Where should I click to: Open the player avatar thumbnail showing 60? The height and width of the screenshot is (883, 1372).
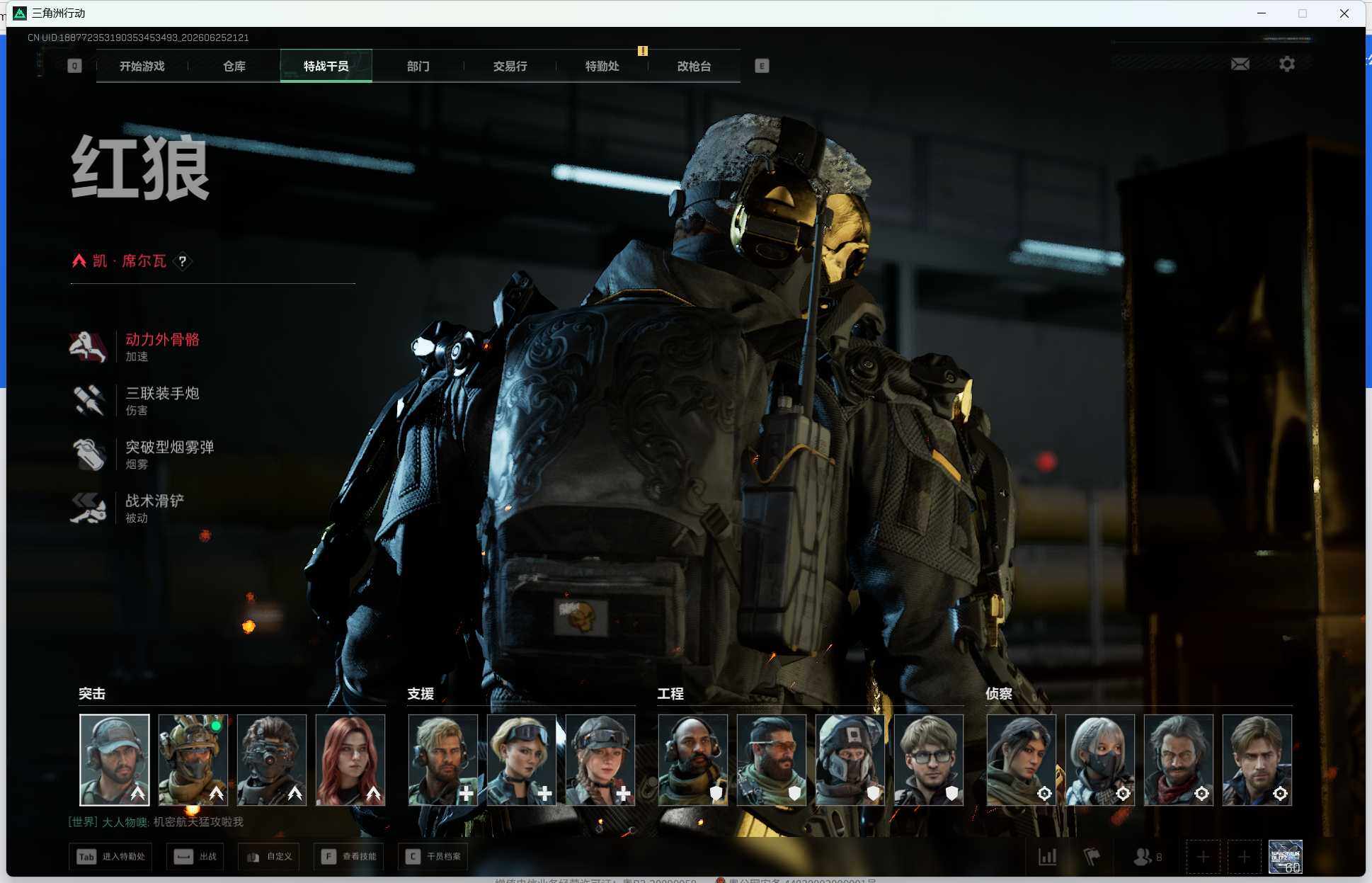(1286, 857)
